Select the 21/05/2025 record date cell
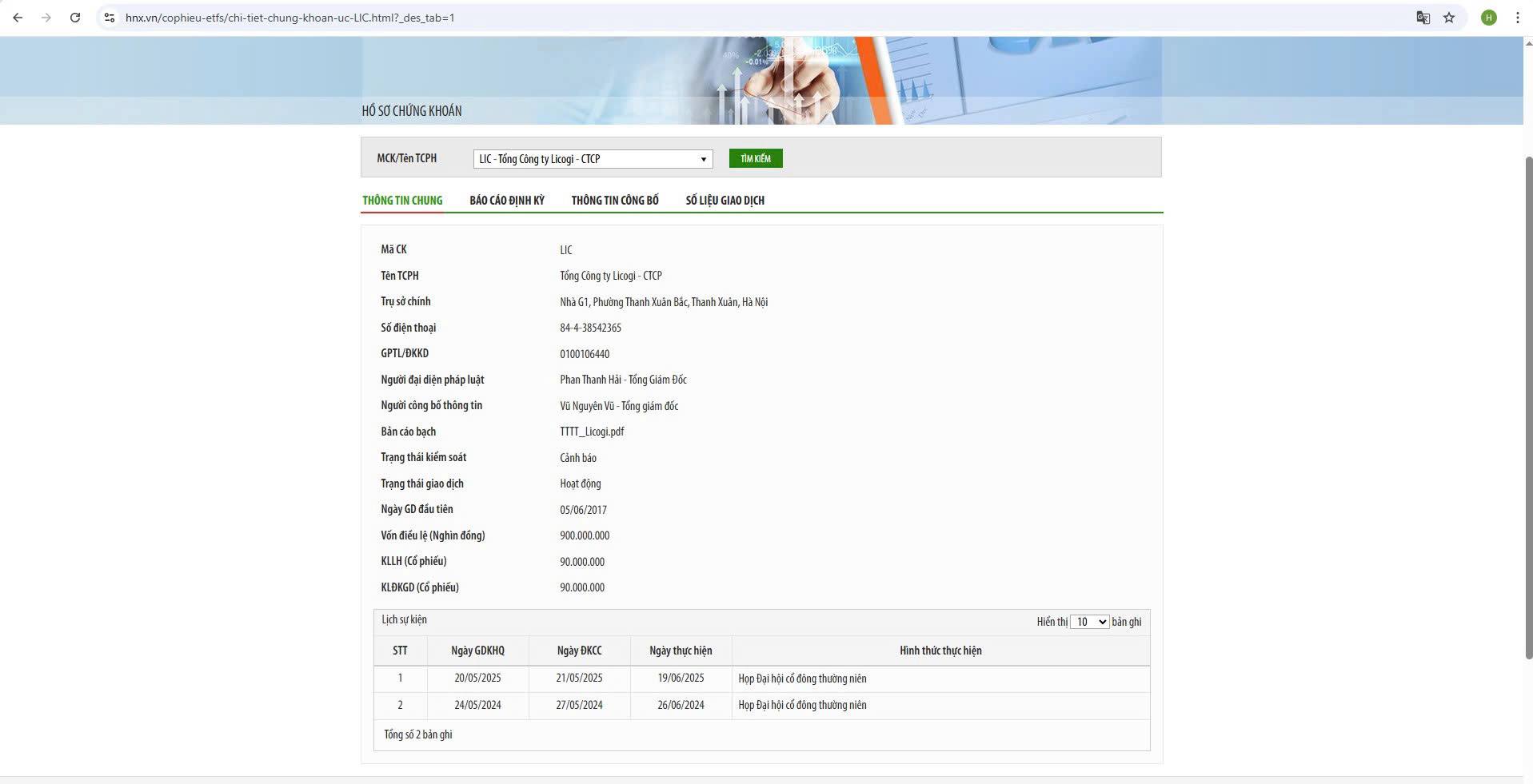The height and width of the screenshot is (784, 1533). [580, 678]
